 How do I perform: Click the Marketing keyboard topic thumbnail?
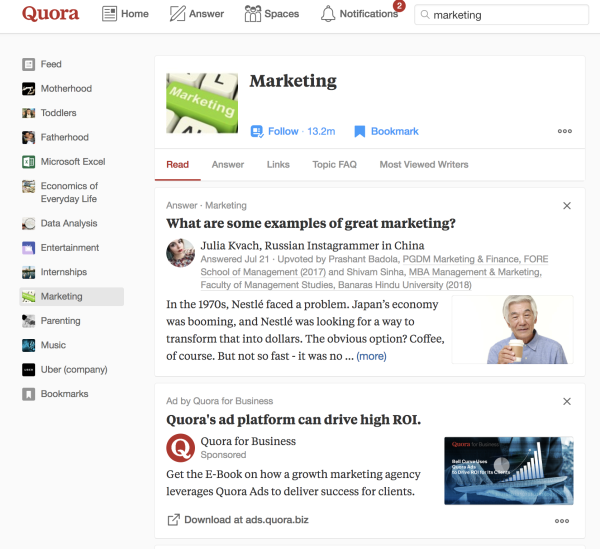tap(202, 103)
